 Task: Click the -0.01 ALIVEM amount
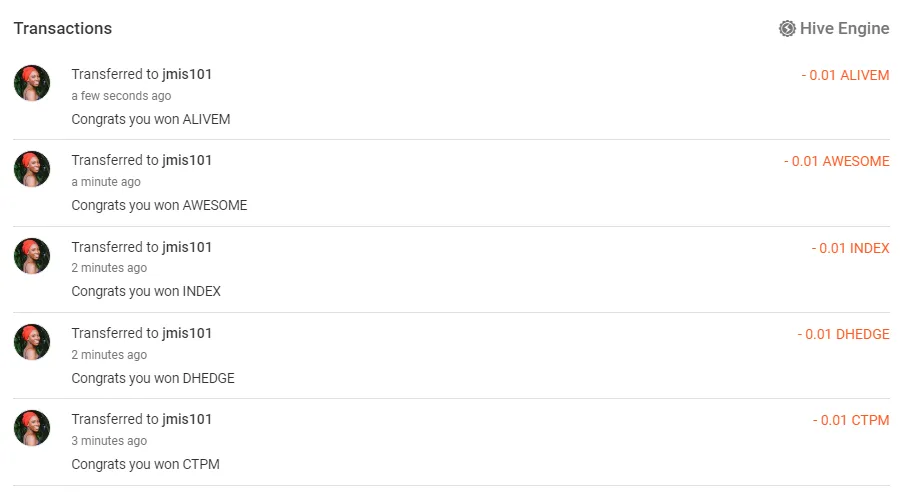(x=845, y=76)
